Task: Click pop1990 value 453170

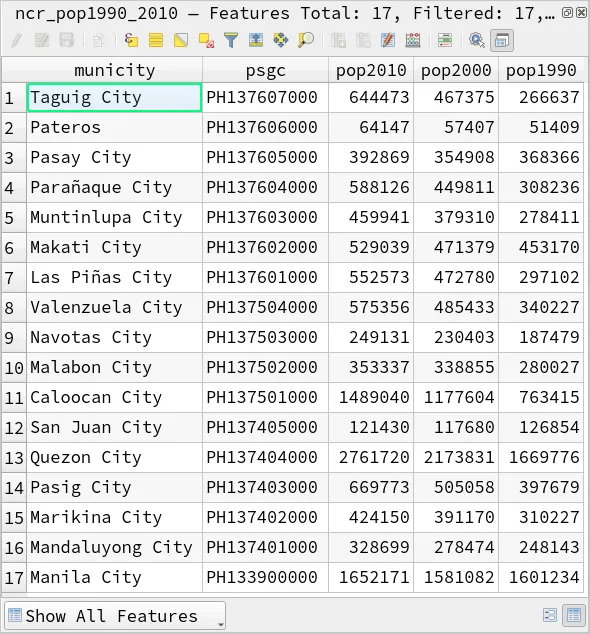Action: point(541,247)
